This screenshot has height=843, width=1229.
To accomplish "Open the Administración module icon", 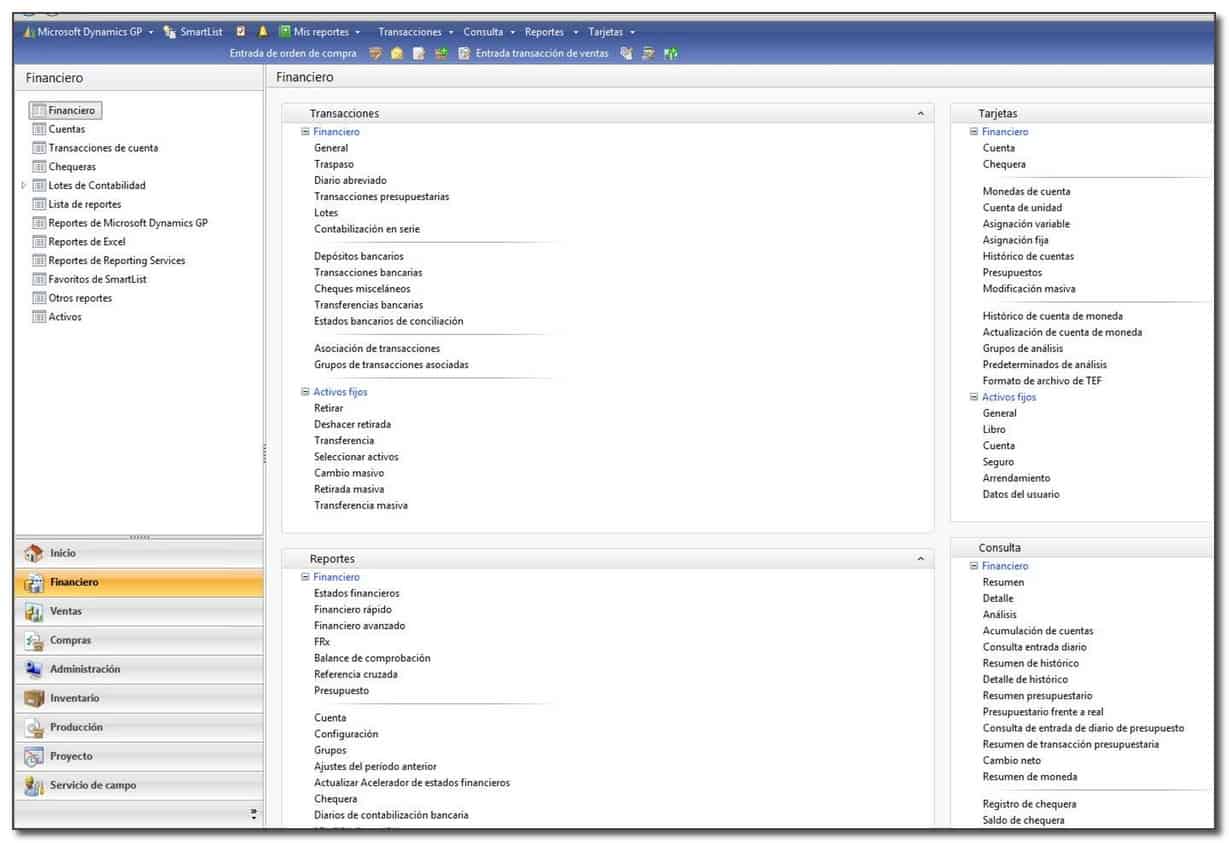I will coord(33,669).
